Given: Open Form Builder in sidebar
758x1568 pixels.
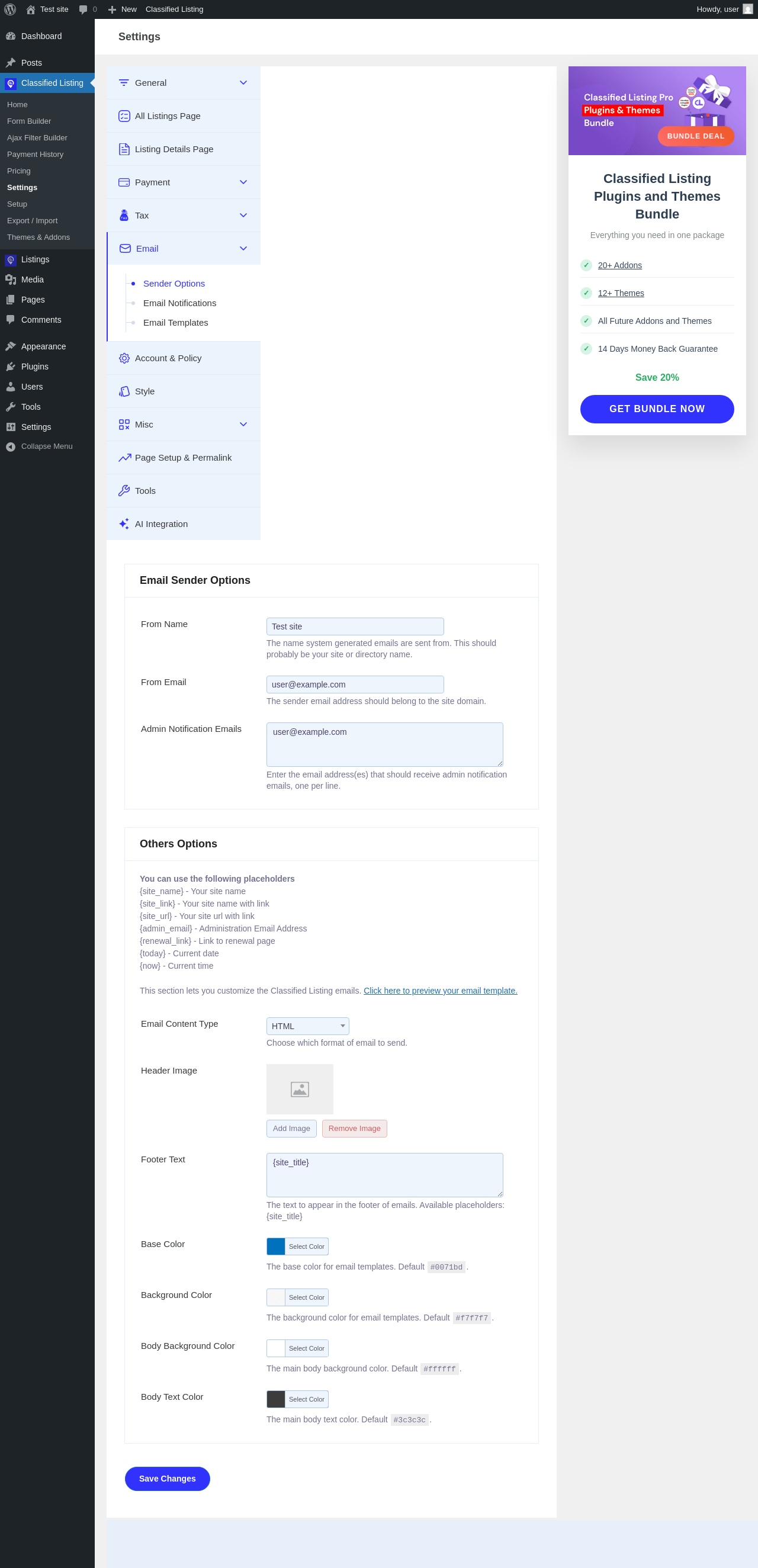Looking at the screenshot, I should click(29, 121).
